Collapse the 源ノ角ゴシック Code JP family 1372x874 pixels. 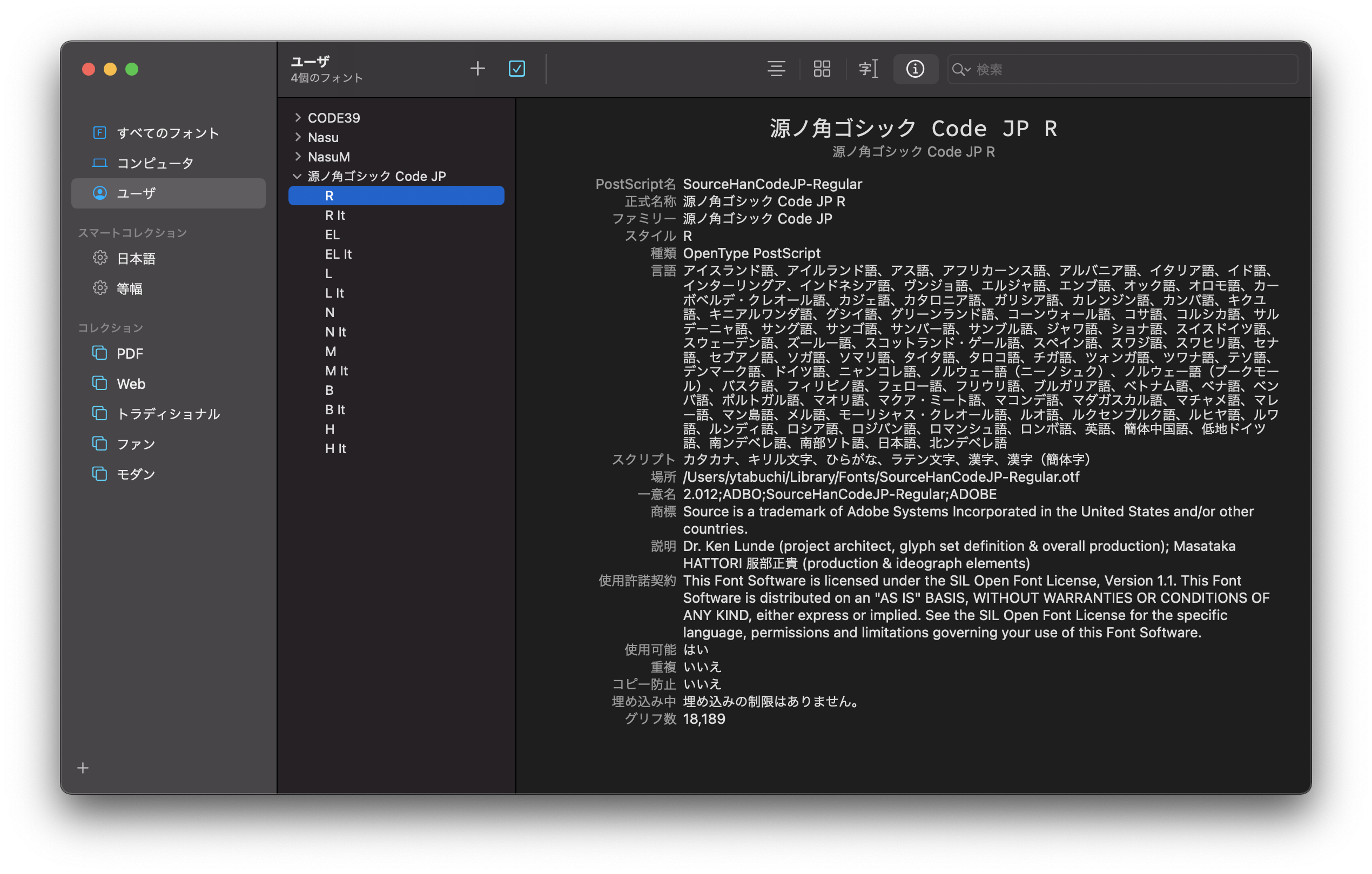tap(298, 176)
